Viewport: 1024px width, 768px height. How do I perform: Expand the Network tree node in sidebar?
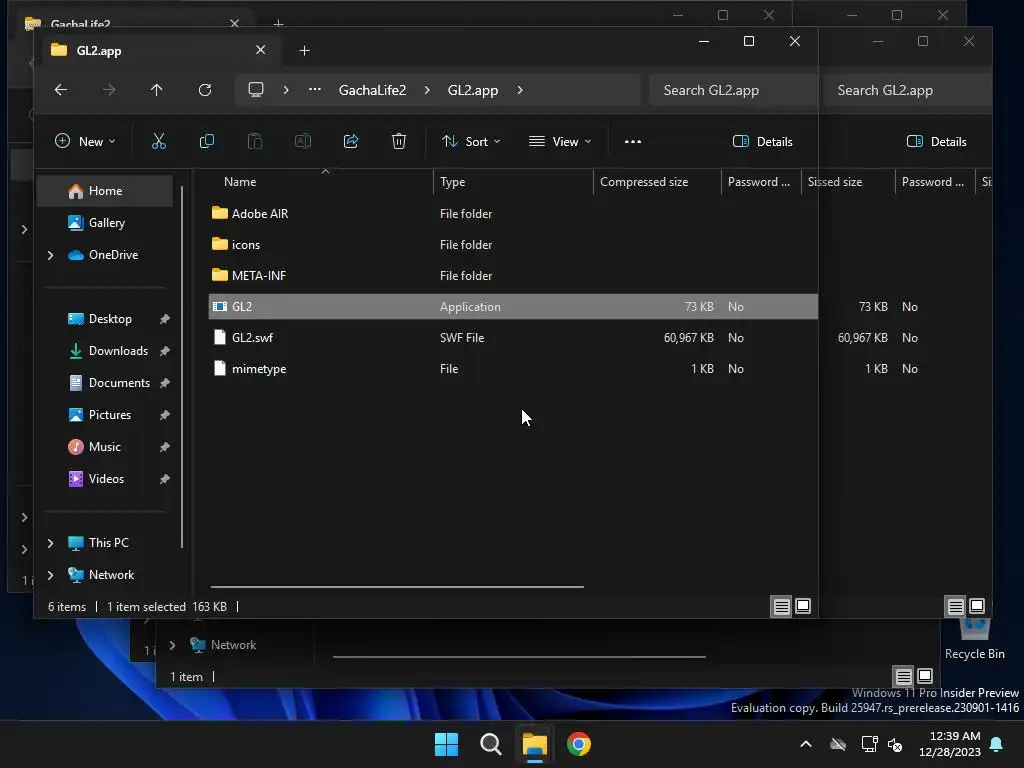pos(50,575)
